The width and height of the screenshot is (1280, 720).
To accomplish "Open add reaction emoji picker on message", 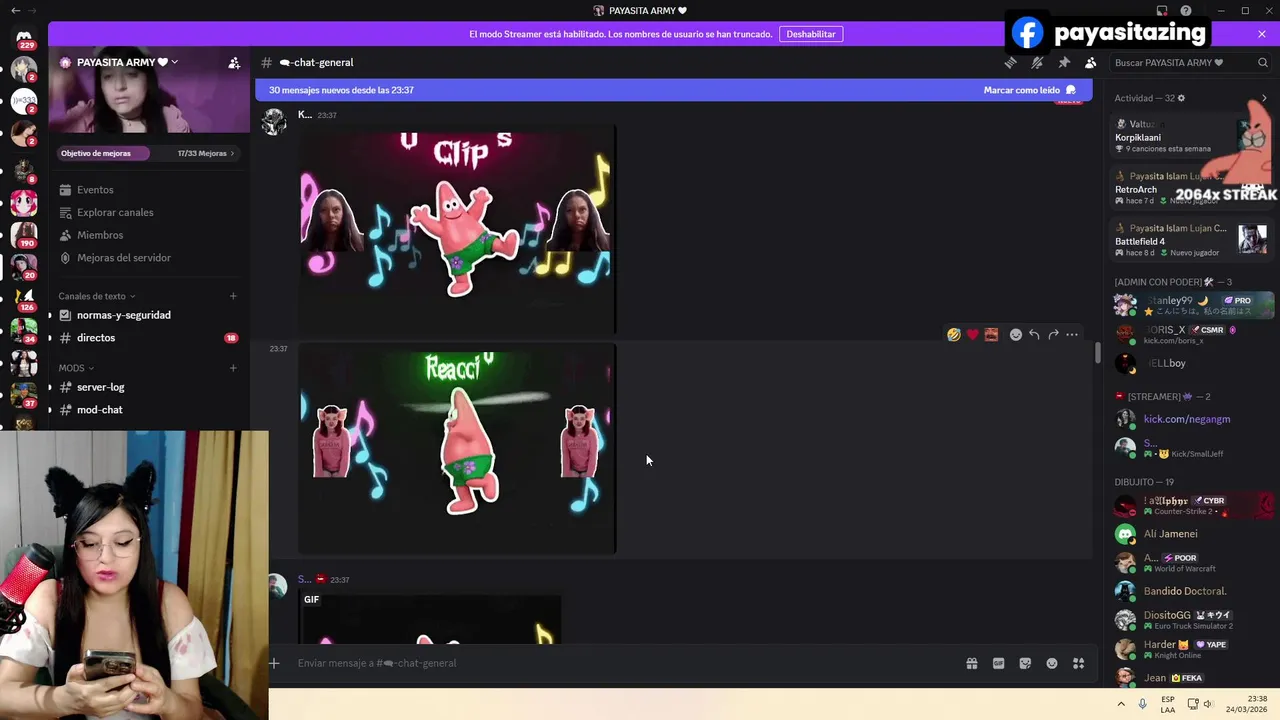I will pyautogui.click(x=1016, y=335).
